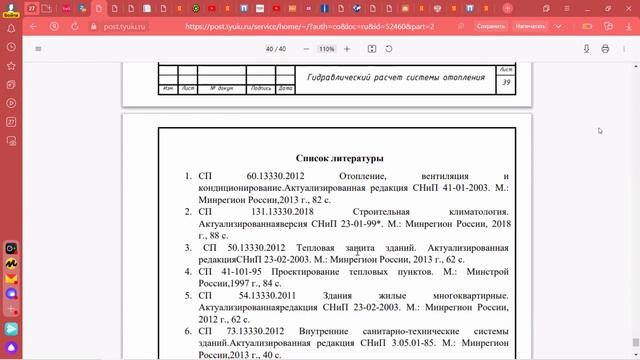Switch to the blue info-icon tab
The width and height of the screenshot is (640, 360).
(x=324, y=8)
